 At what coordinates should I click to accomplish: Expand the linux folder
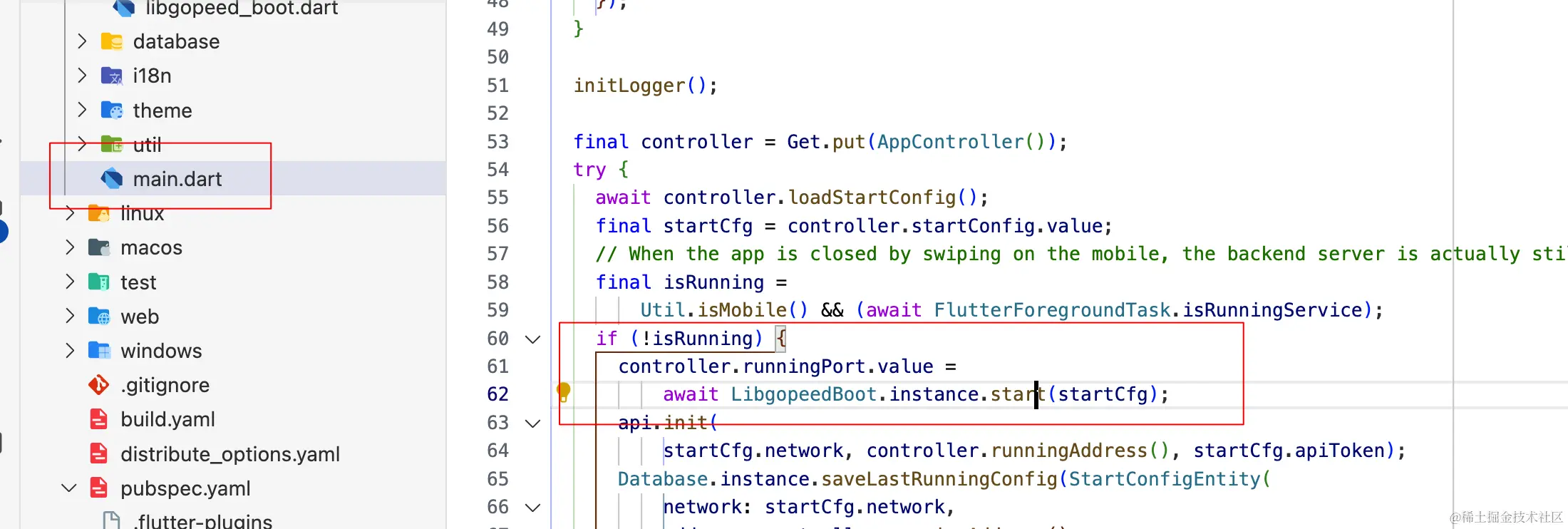point(70,213)
